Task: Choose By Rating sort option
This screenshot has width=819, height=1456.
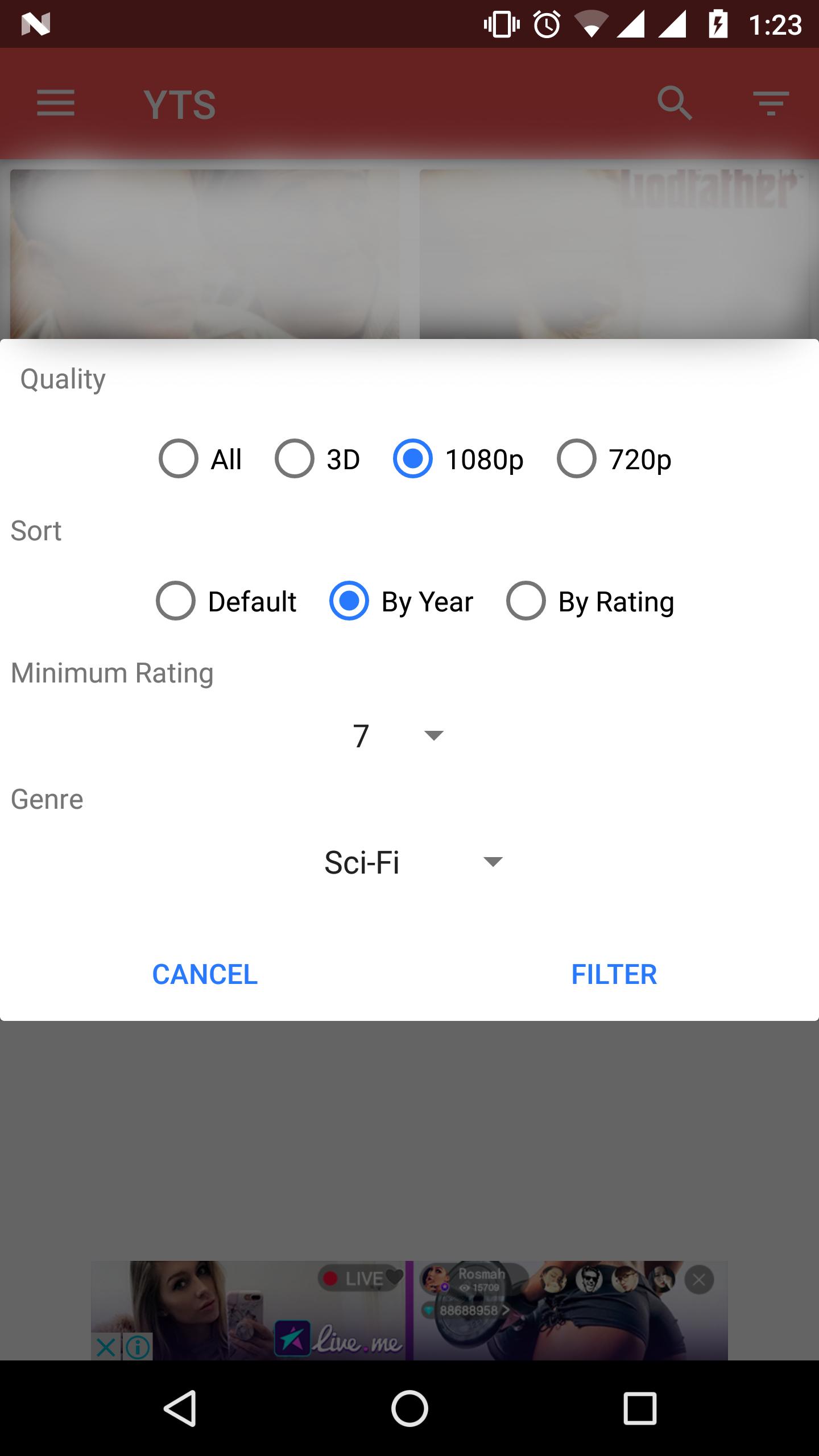Action: 590,601
